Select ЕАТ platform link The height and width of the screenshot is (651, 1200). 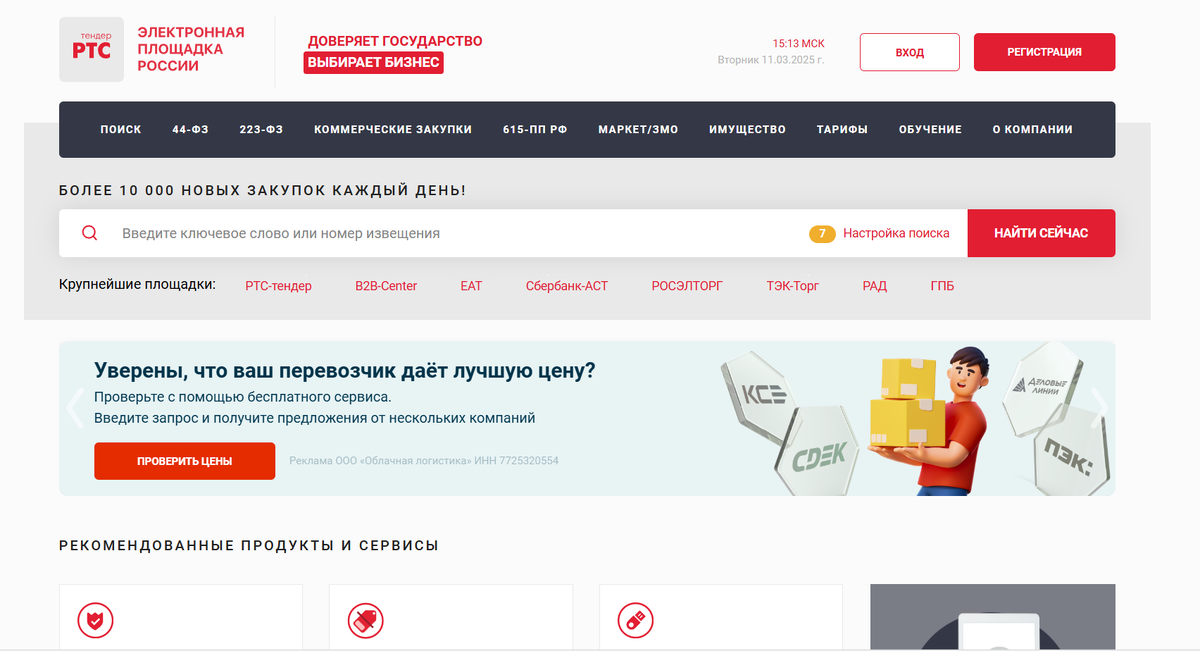(x=471, y=286)
